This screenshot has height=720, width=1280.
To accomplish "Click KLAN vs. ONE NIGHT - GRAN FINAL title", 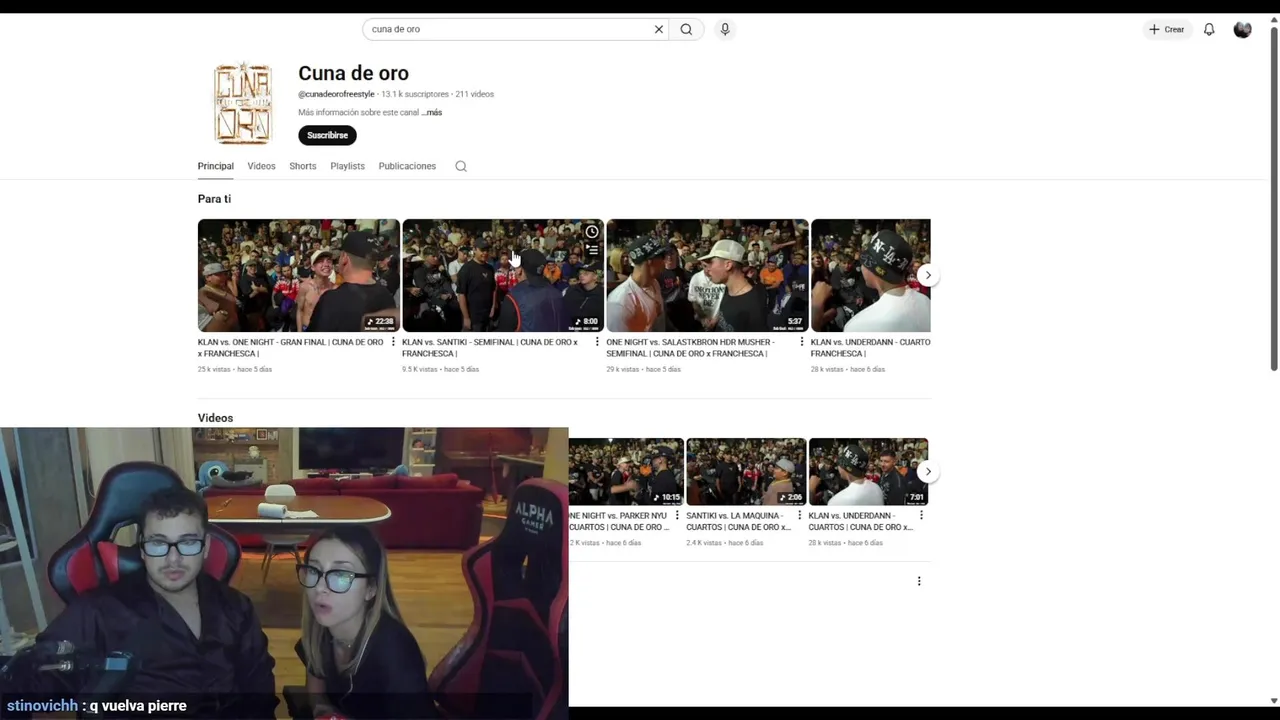I will point(290,347).
